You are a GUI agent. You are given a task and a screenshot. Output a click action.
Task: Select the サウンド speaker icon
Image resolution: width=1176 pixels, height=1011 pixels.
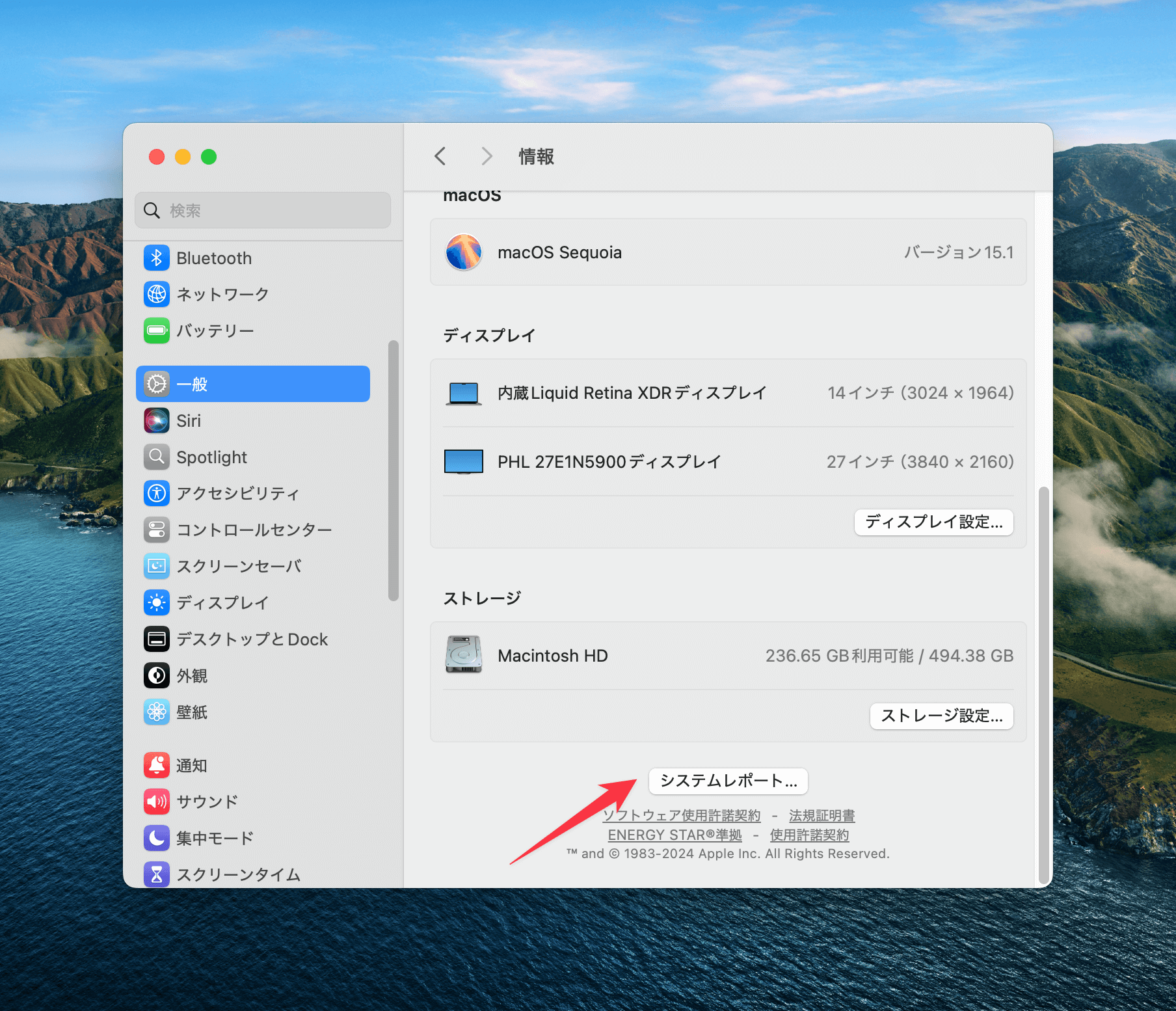pos(156,802)
